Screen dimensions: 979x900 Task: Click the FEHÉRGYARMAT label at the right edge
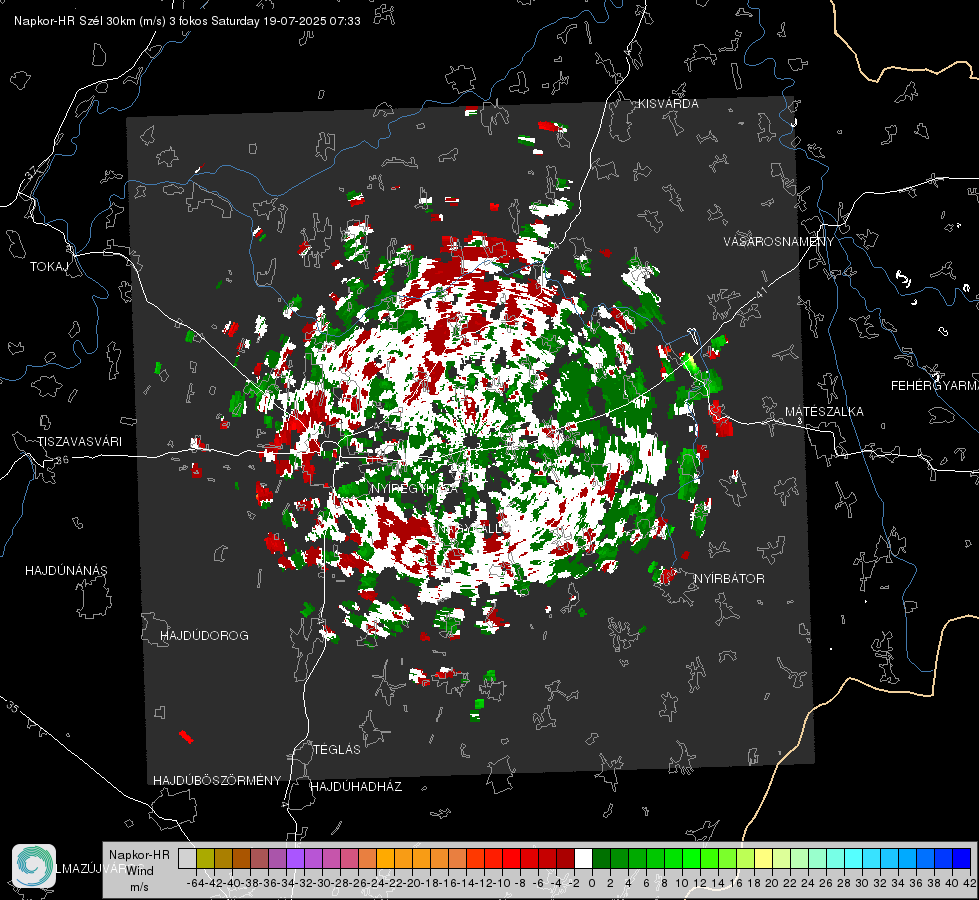934,386
